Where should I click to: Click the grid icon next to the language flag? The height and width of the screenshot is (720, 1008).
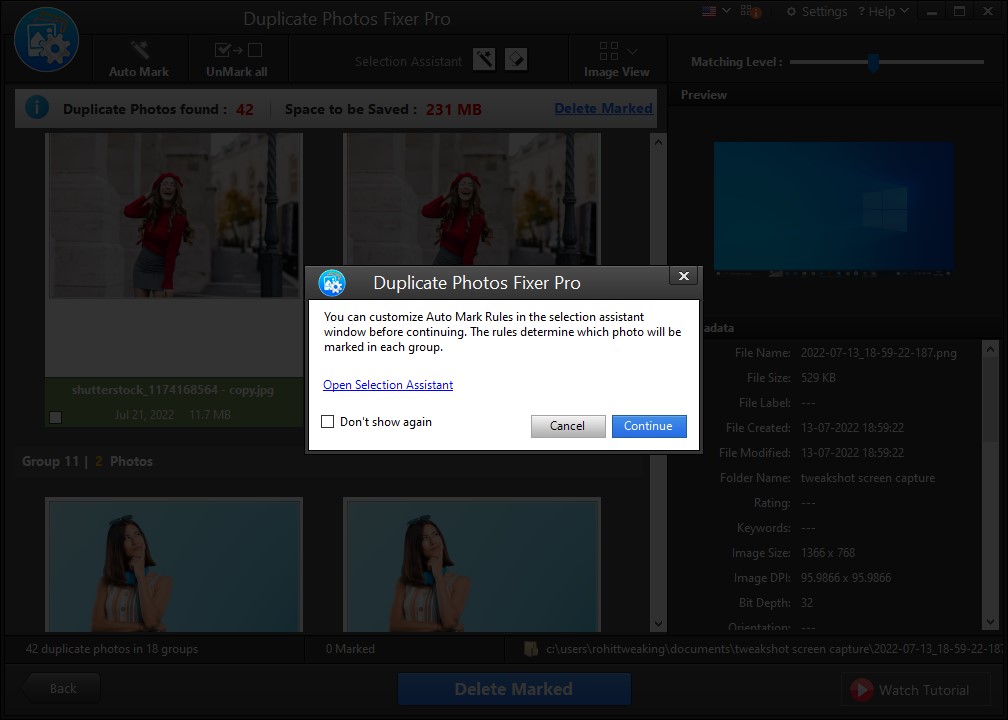(746, 11)
